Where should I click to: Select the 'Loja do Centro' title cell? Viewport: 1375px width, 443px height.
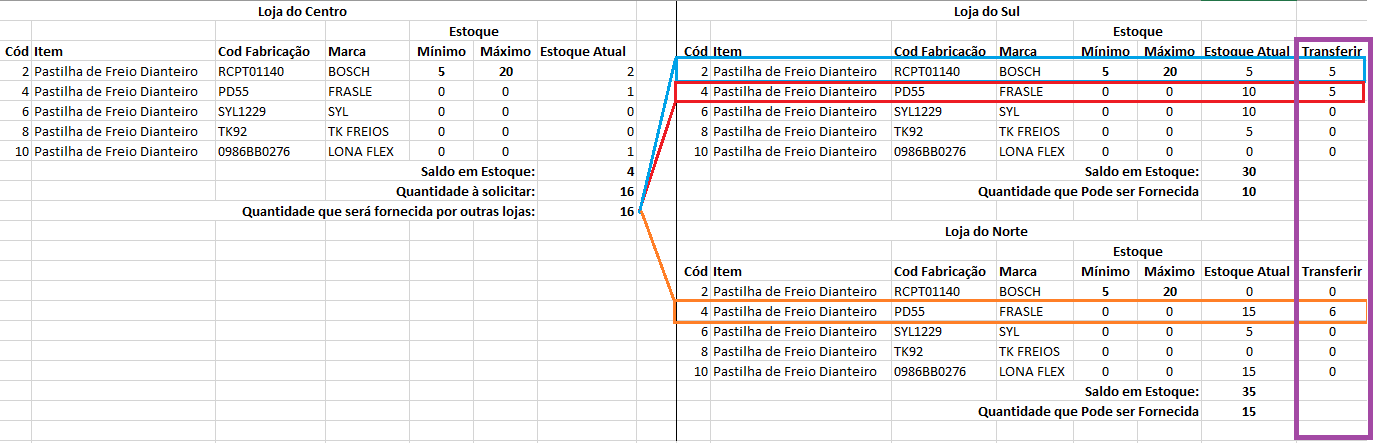(302, 11)
